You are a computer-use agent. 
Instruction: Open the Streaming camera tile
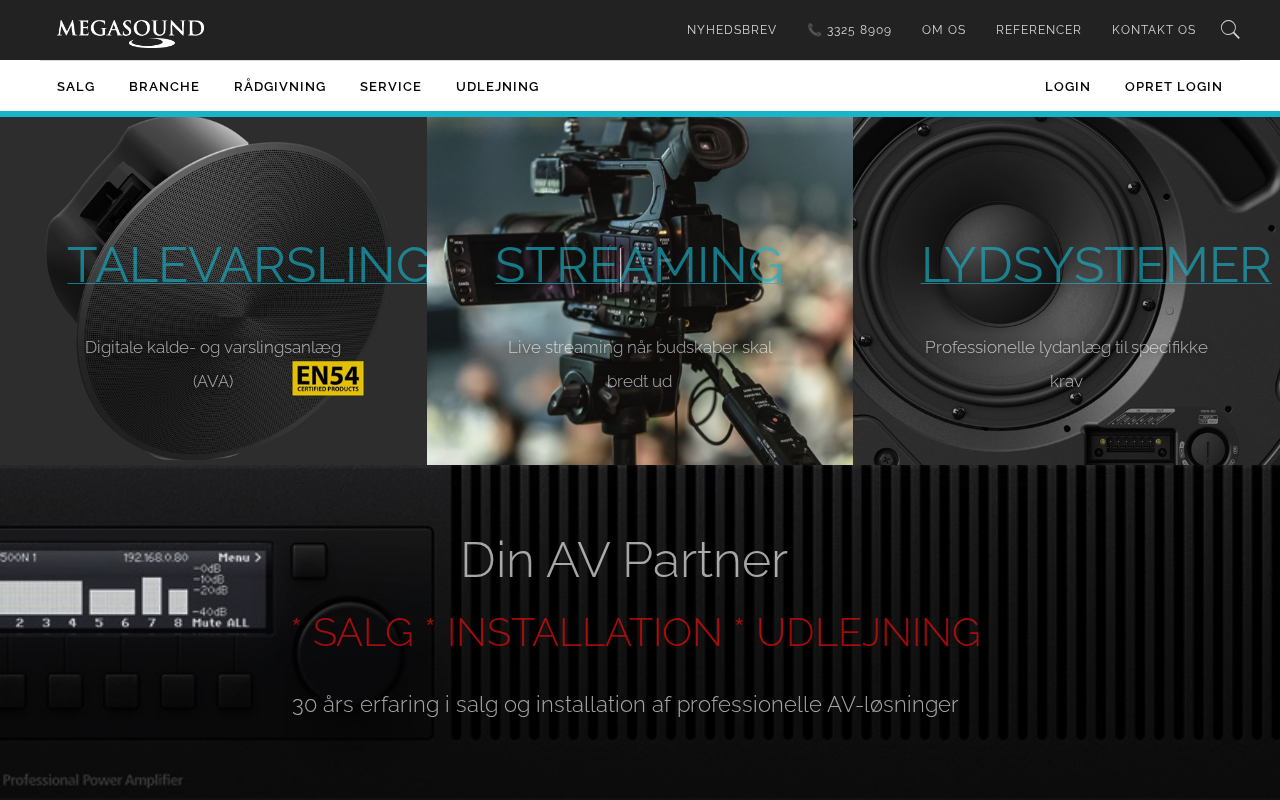point(640,291)
